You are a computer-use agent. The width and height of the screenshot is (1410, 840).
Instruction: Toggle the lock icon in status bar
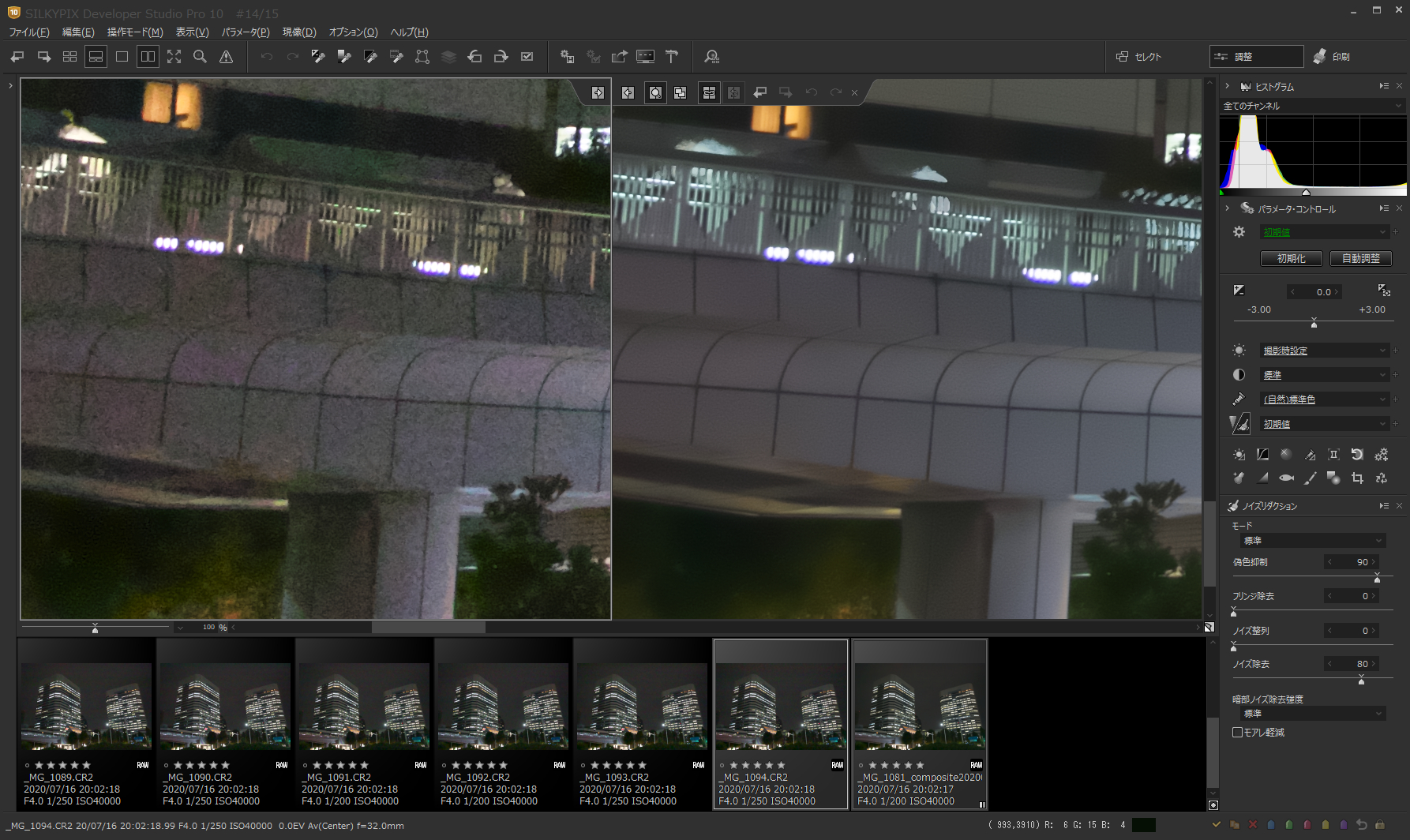point(1379,825)
